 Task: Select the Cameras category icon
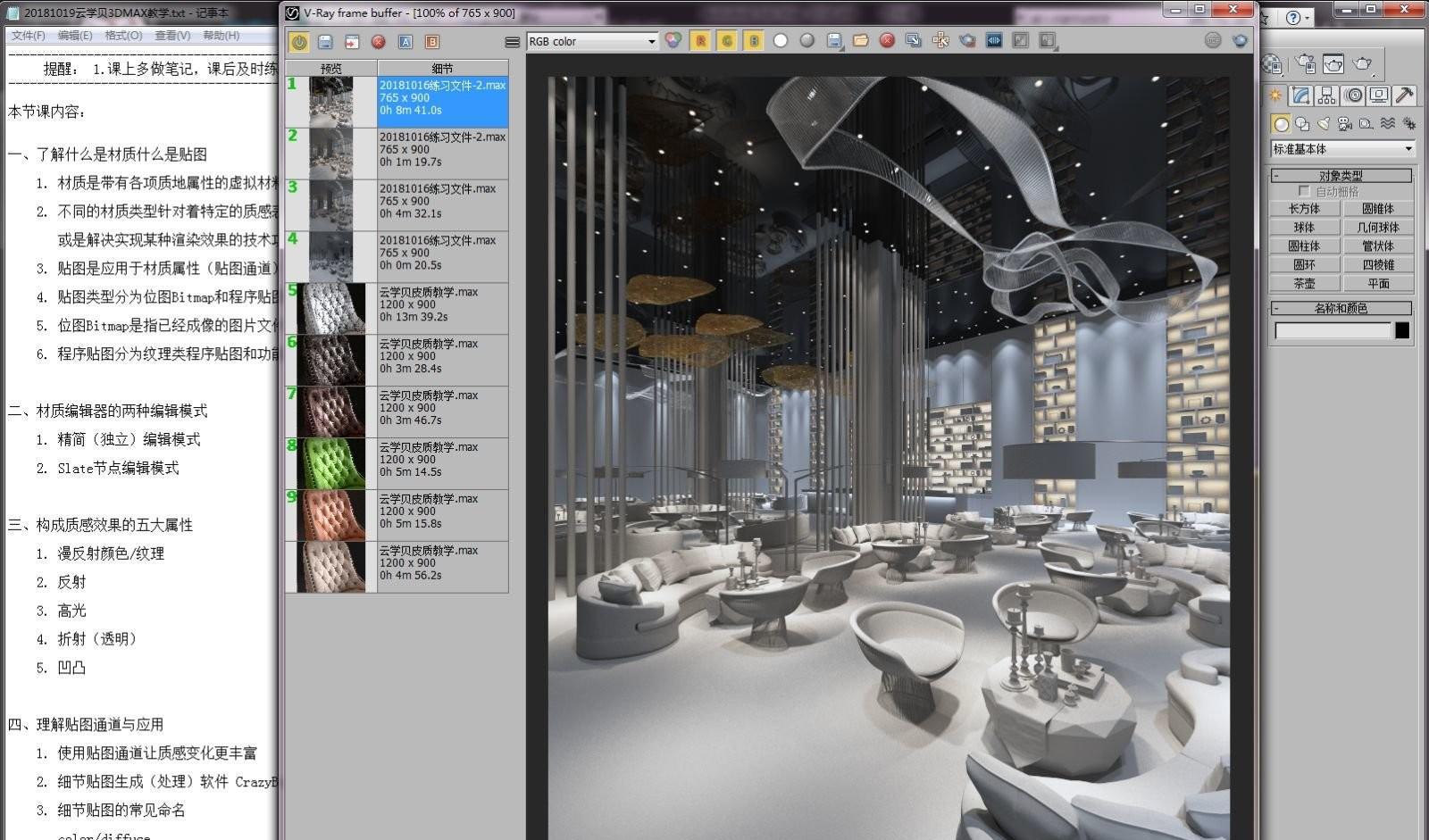1345,124
